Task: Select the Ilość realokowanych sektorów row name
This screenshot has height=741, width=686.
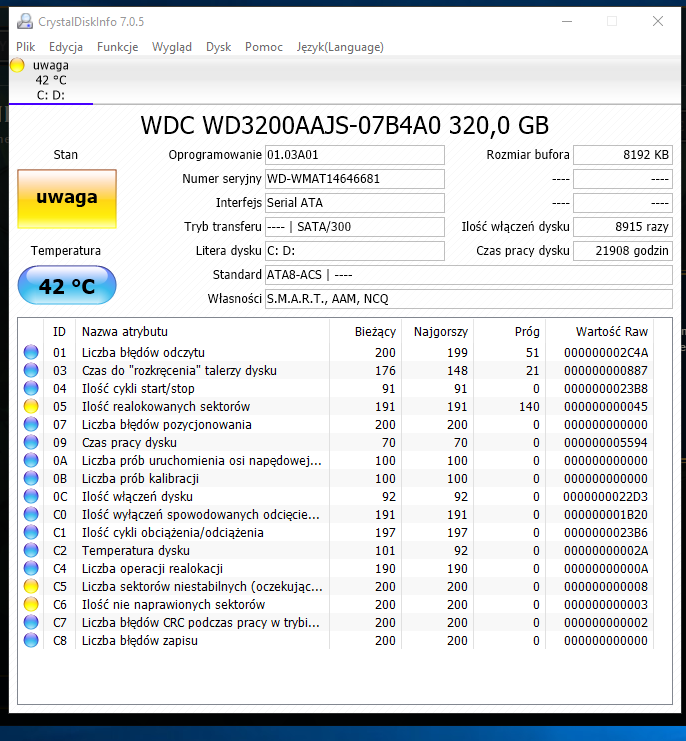Action: point(166,406)
